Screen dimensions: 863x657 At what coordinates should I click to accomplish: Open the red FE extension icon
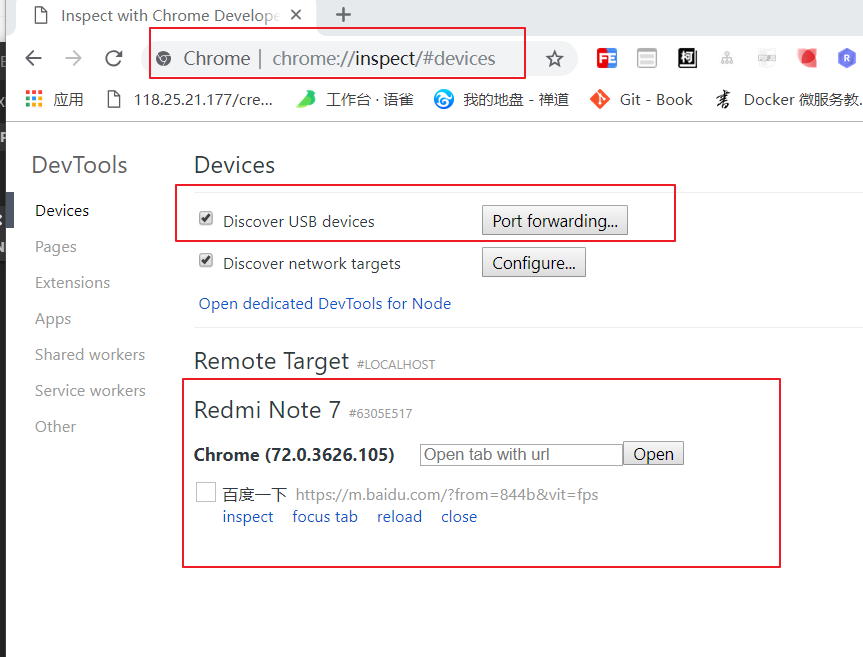pyautogui.click(x=607, y=58)
